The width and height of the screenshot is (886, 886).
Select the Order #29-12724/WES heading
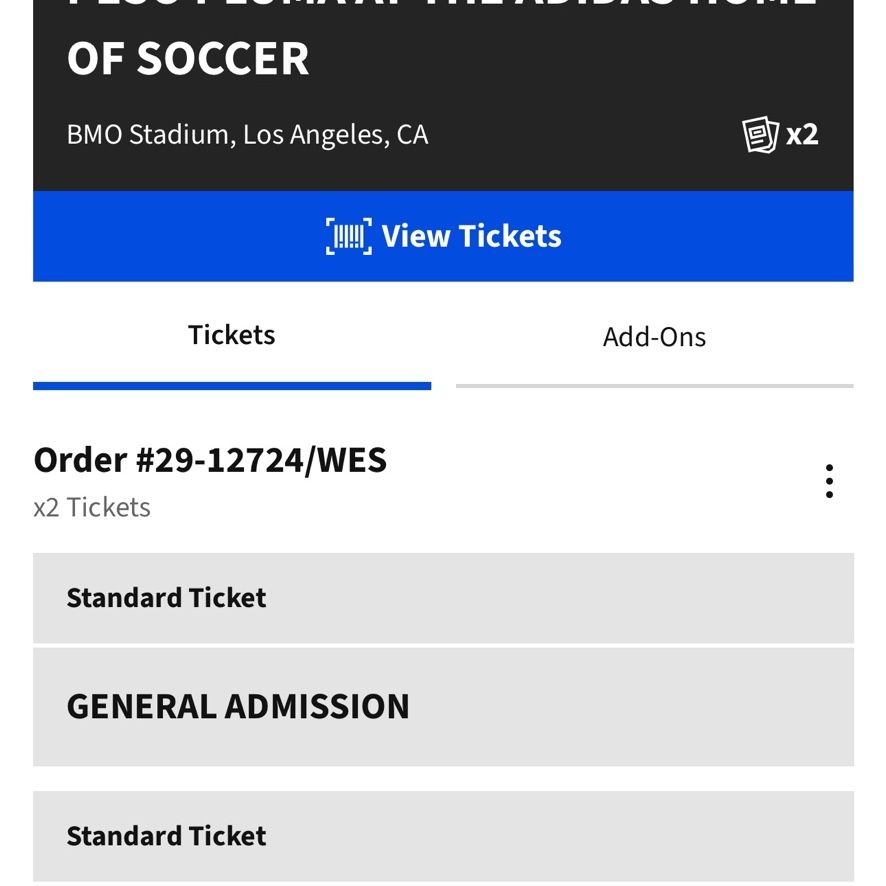click(x=210, y=460)
